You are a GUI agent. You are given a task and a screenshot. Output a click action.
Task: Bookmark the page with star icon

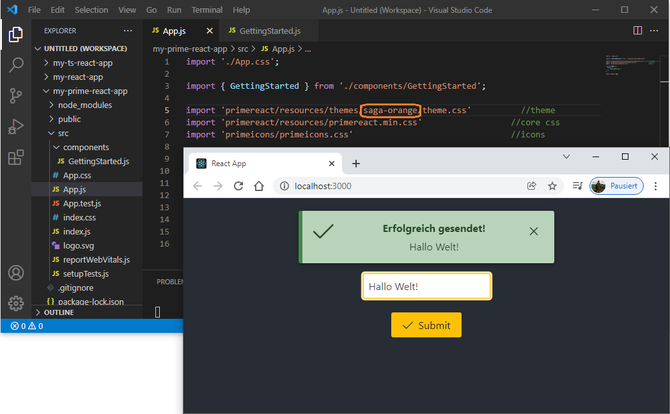[552, 186]
